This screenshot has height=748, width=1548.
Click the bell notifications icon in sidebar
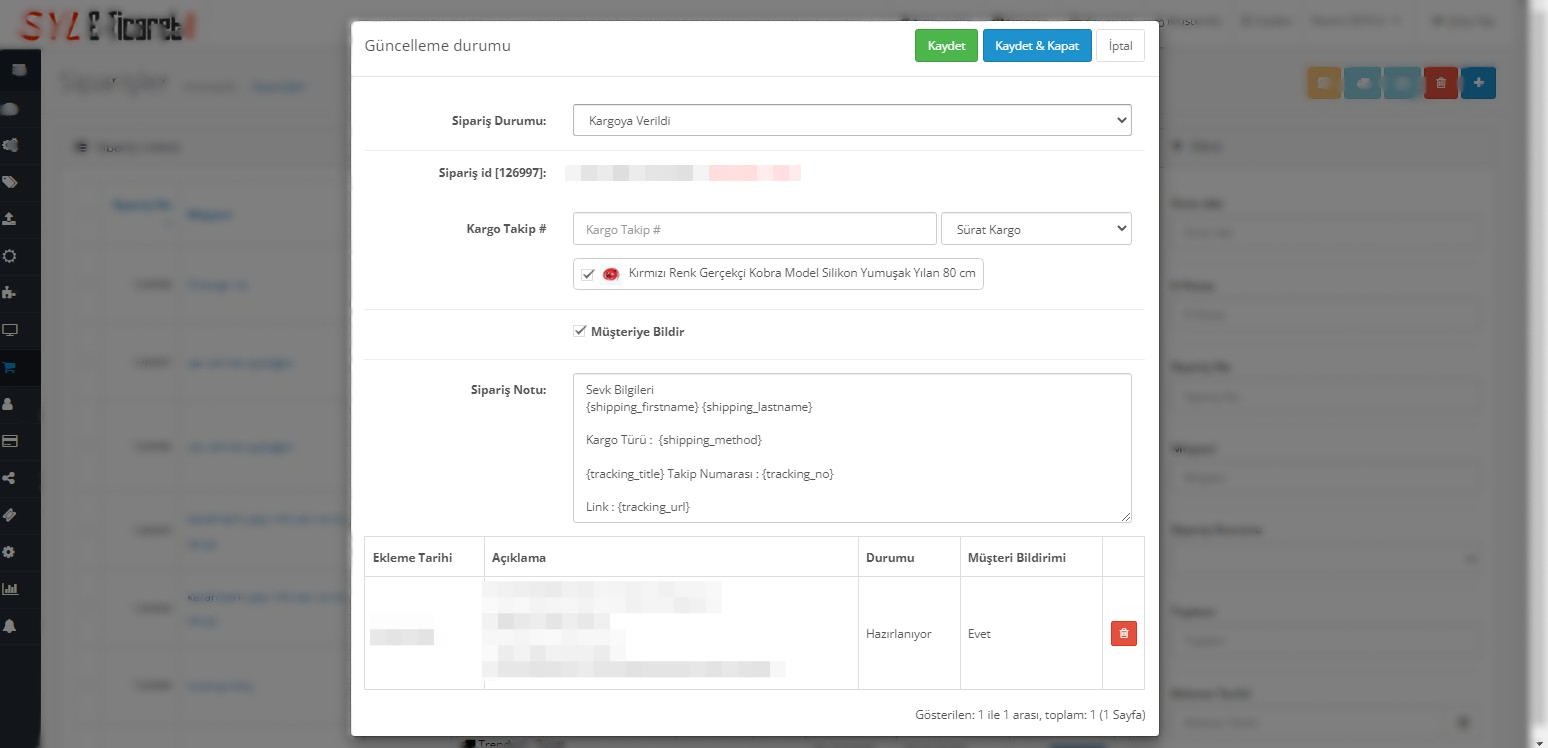click(x=10, y=626)
